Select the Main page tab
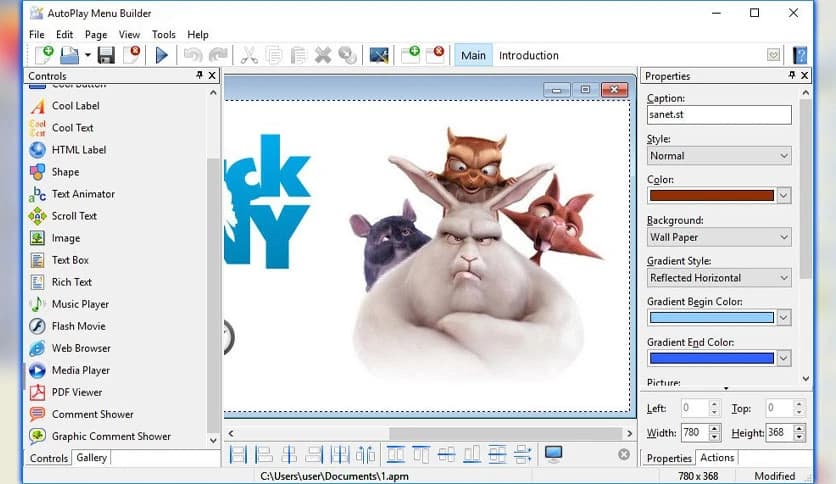Screen dimensions: 836x484 tap(473, 55)
